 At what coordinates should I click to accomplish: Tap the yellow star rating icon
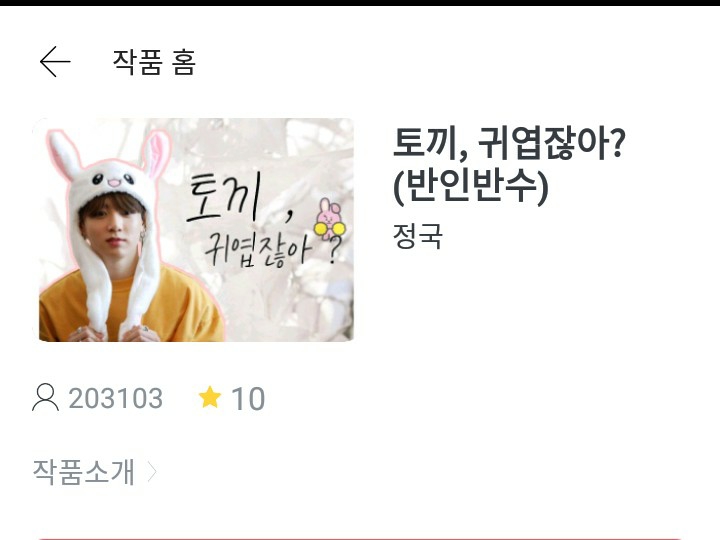click(210, 397)
